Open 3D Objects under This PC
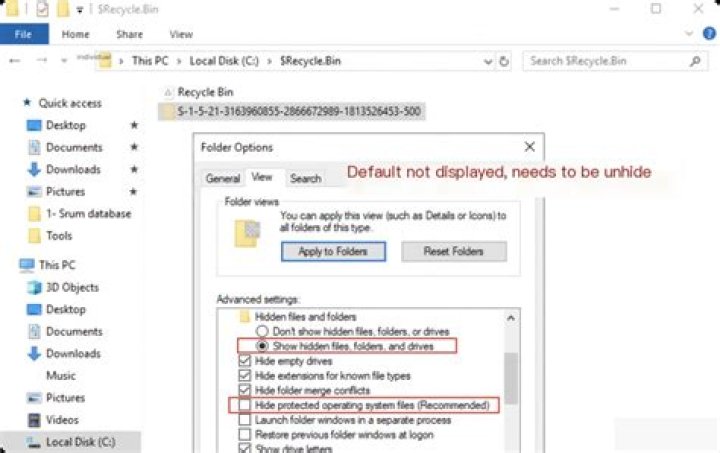720x453 pixels. pyautogui.click(x=72, y=287)
